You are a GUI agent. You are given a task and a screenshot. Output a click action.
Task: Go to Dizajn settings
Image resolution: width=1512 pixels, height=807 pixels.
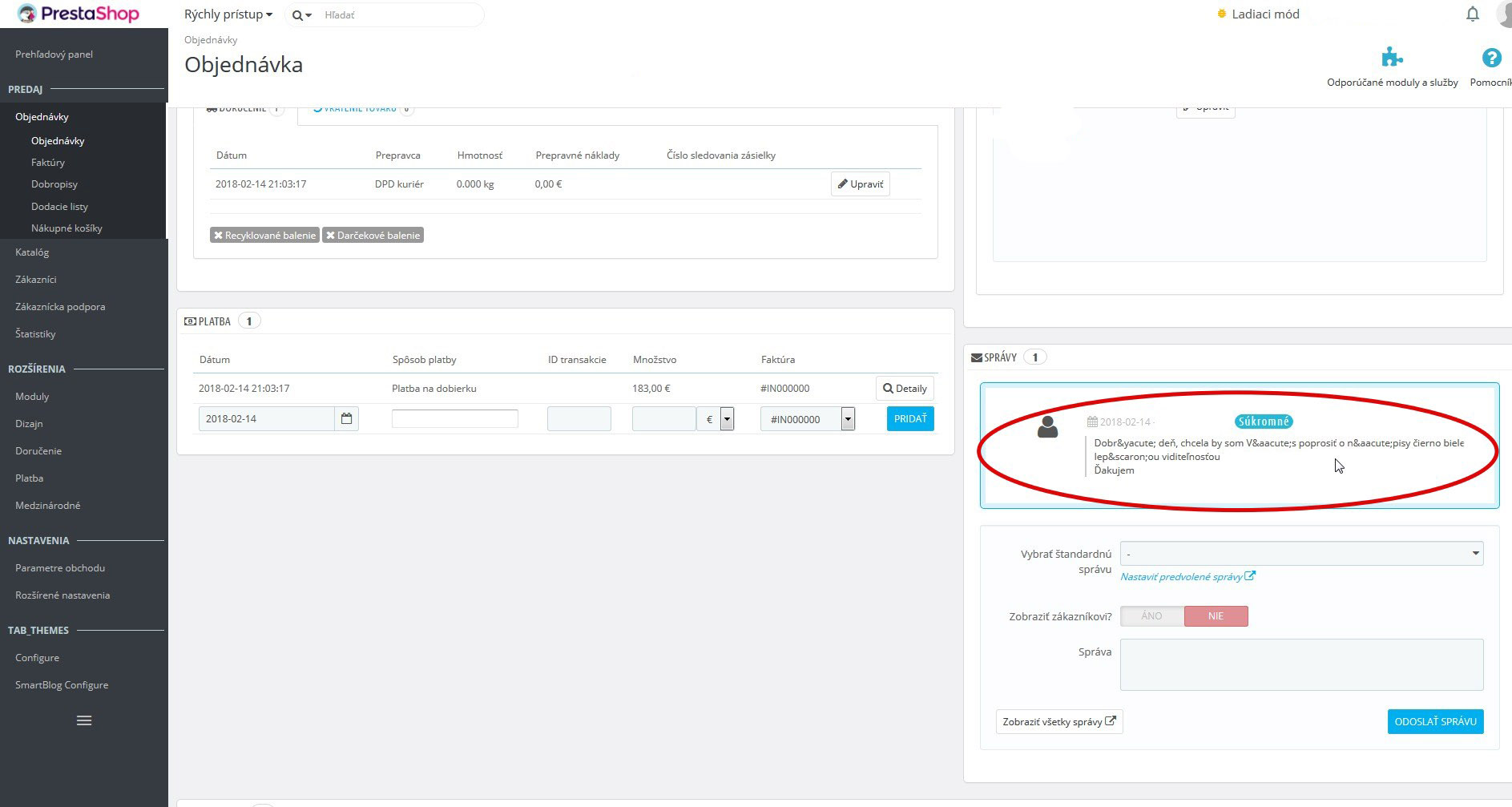[x=29, y=424]
